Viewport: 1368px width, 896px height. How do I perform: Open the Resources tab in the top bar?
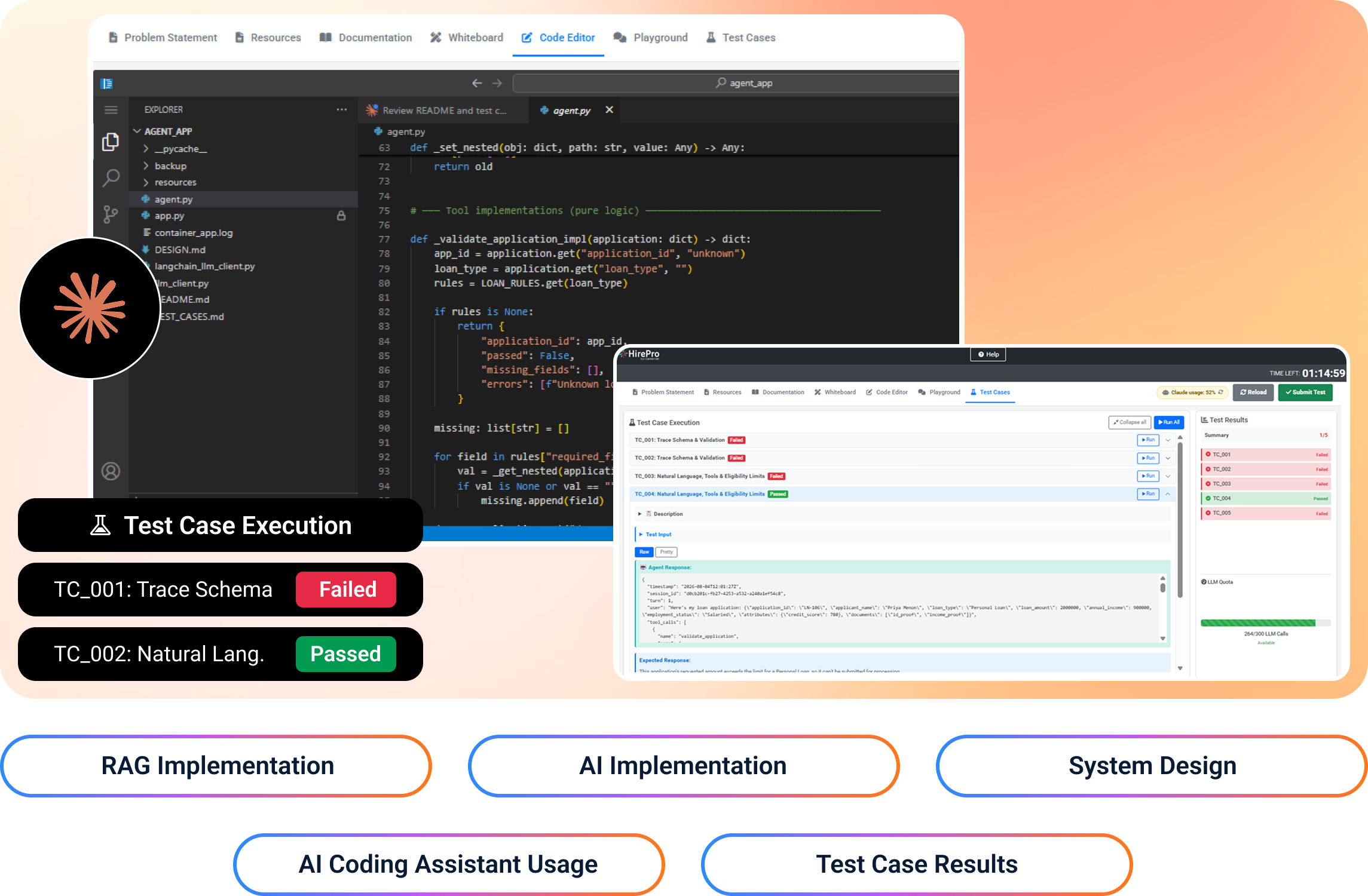tap(268, 38)
